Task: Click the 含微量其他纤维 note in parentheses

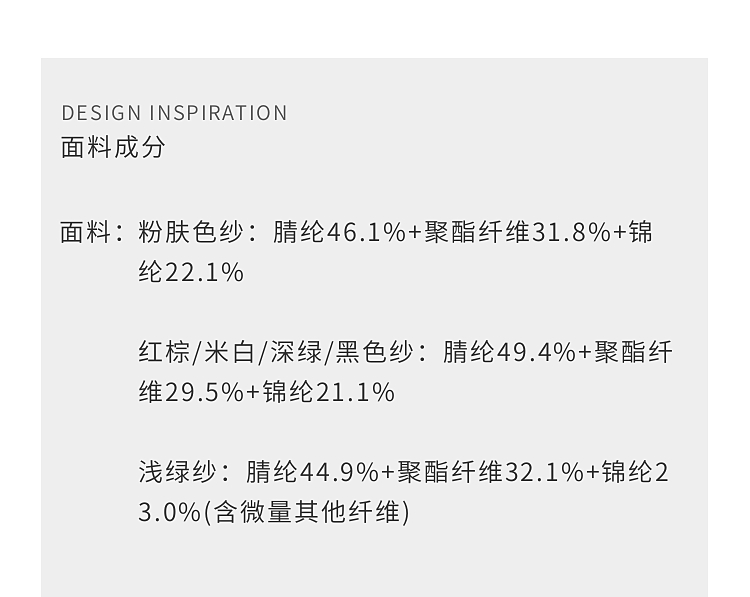Action: [306, 512]
